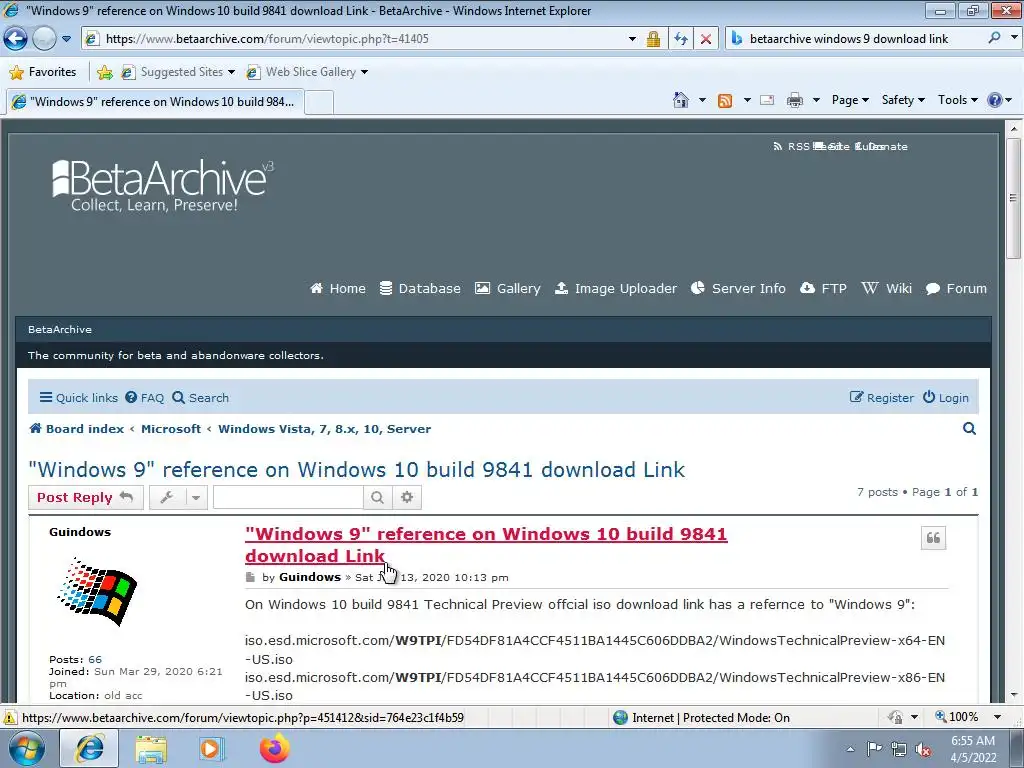Click the RSS link in site header

792,146
